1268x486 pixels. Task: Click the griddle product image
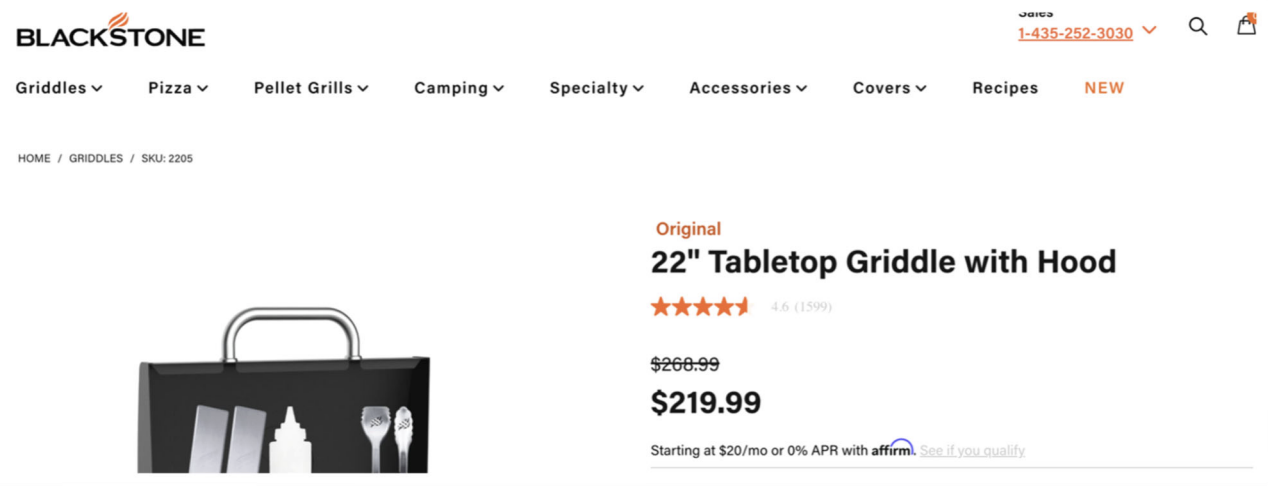point(284,395)
